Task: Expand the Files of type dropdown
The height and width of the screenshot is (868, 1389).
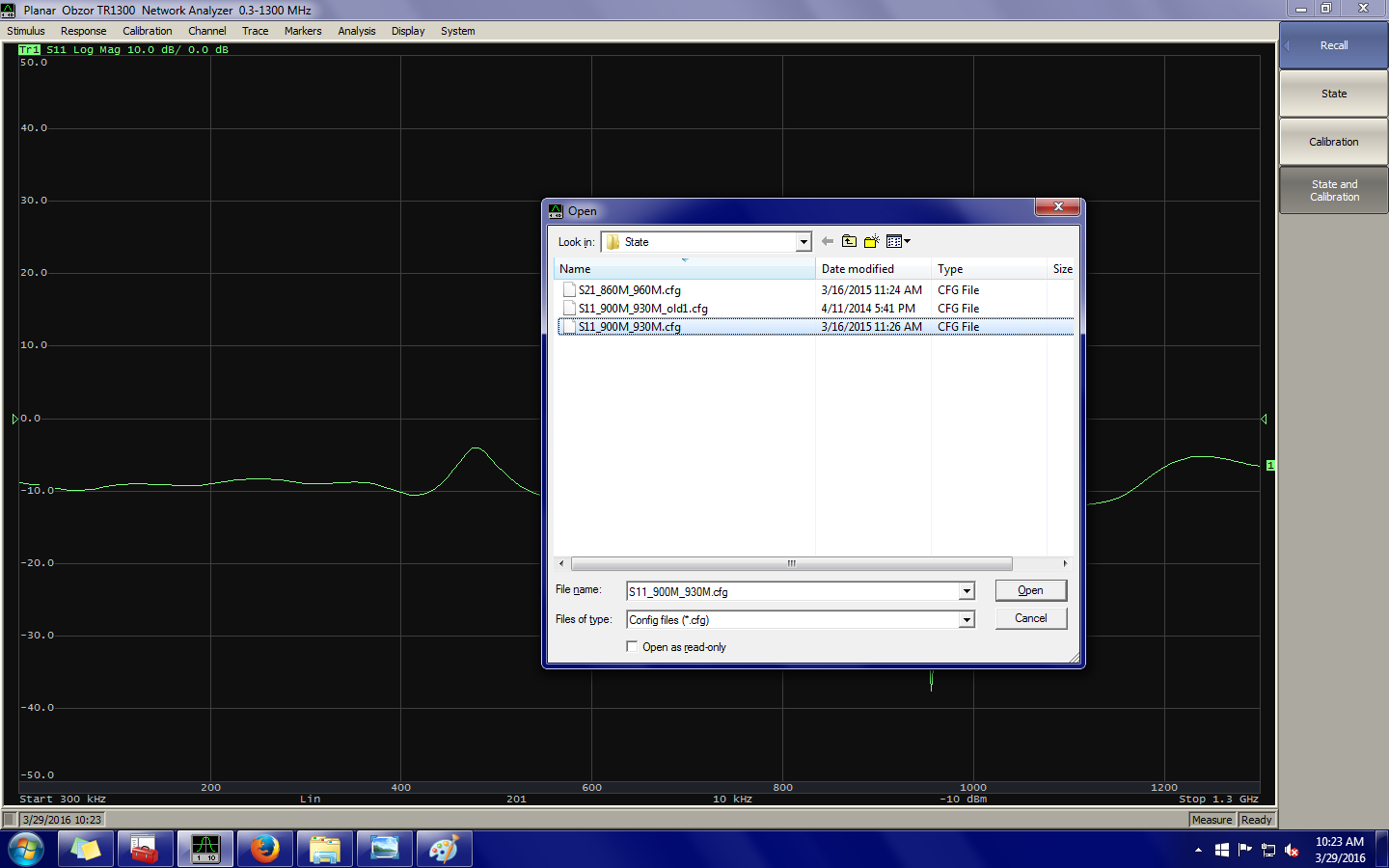Action: pyautogui.click(x=966, y=620)
